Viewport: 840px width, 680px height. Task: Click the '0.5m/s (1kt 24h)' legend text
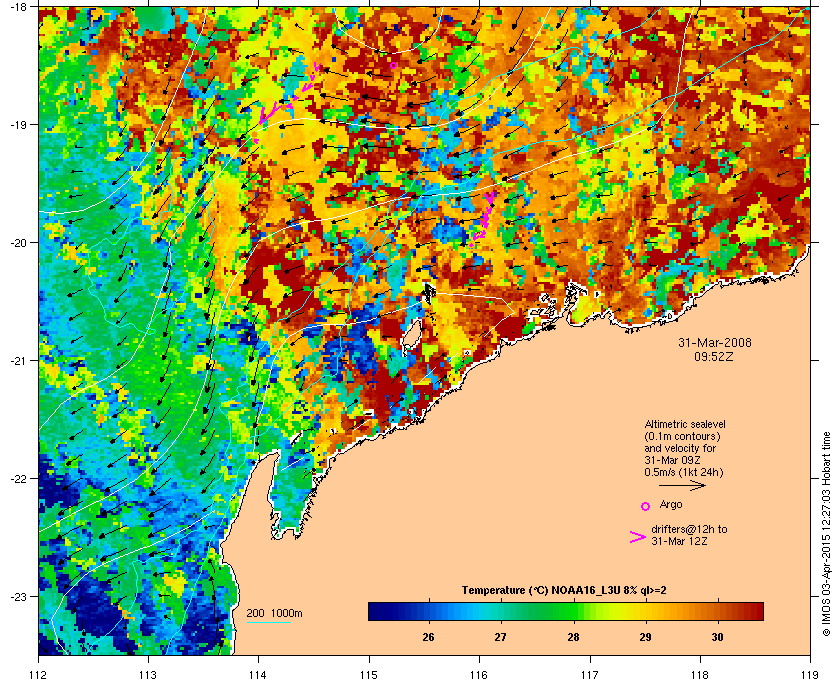(x=684, y=472)
